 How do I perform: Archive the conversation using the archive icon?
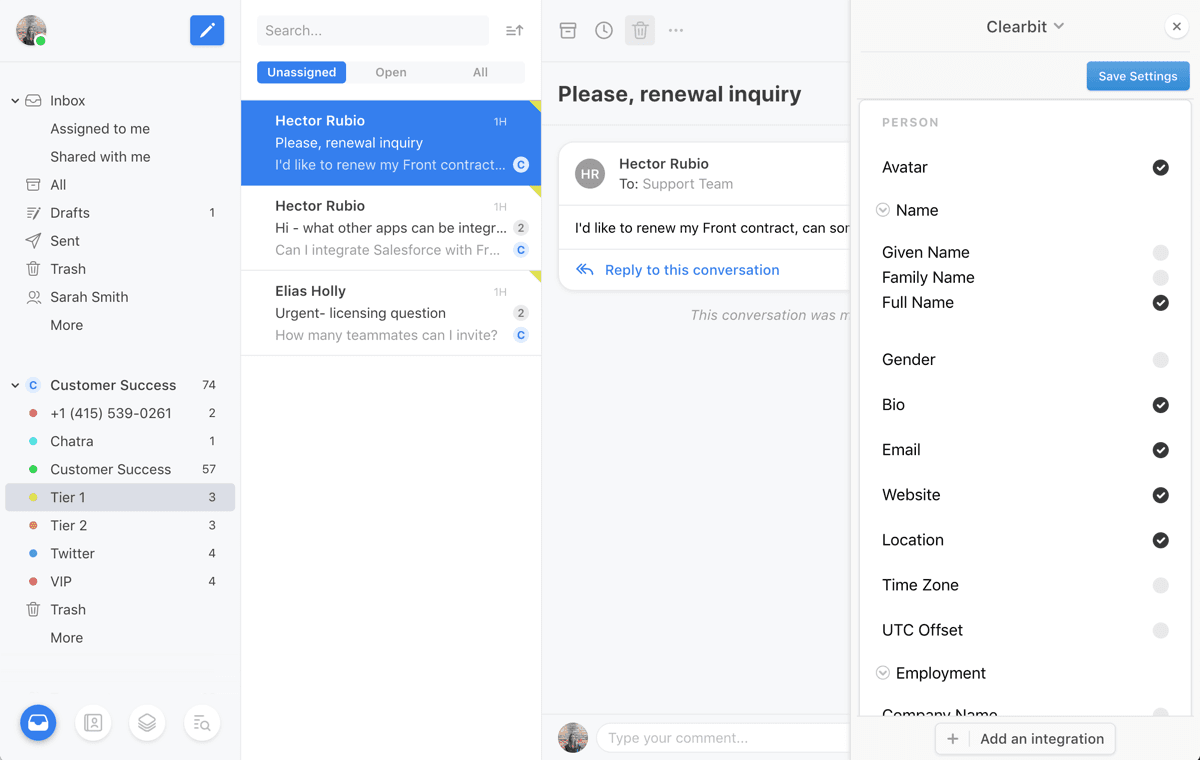tap(567, 30)
